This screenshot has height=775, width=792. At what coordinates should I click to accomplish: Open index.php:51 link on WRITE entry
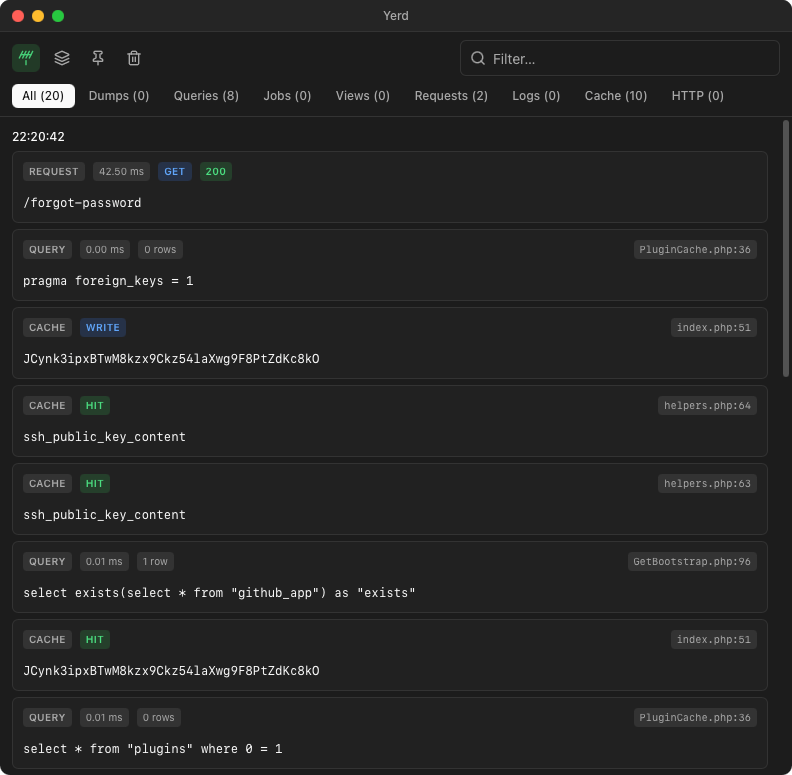click(714, 328)
